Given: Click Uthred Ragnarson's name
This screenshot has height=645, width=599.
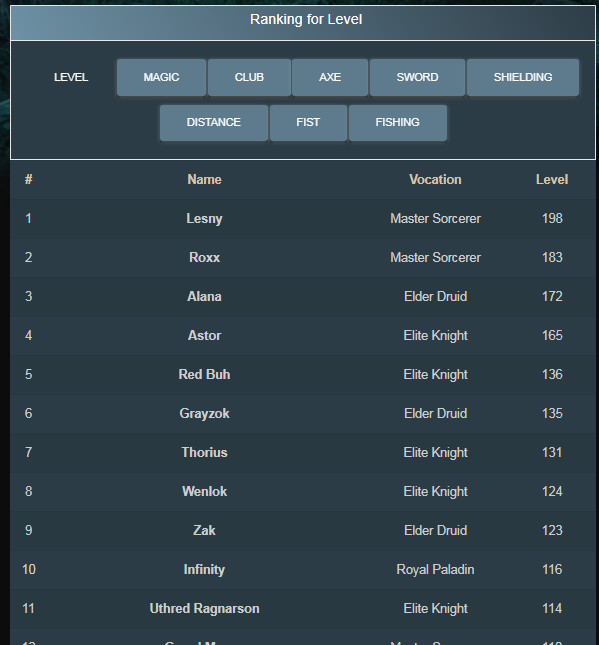Looking at the screenshot, I should tap(204, 609).
